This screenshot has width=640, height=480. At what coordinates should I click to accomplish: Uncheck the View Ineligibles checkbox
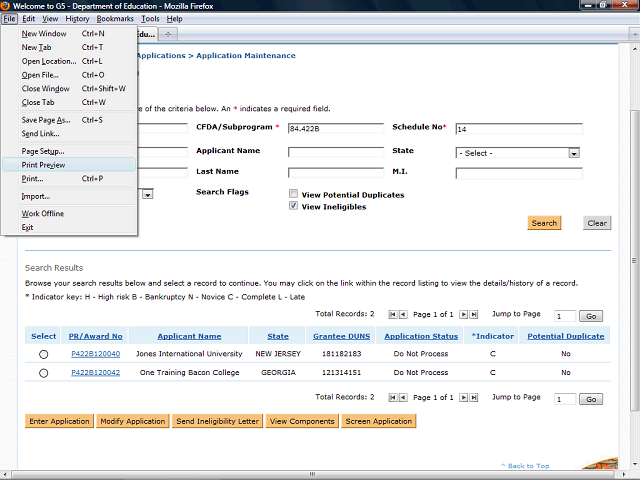tap(293, 206)
